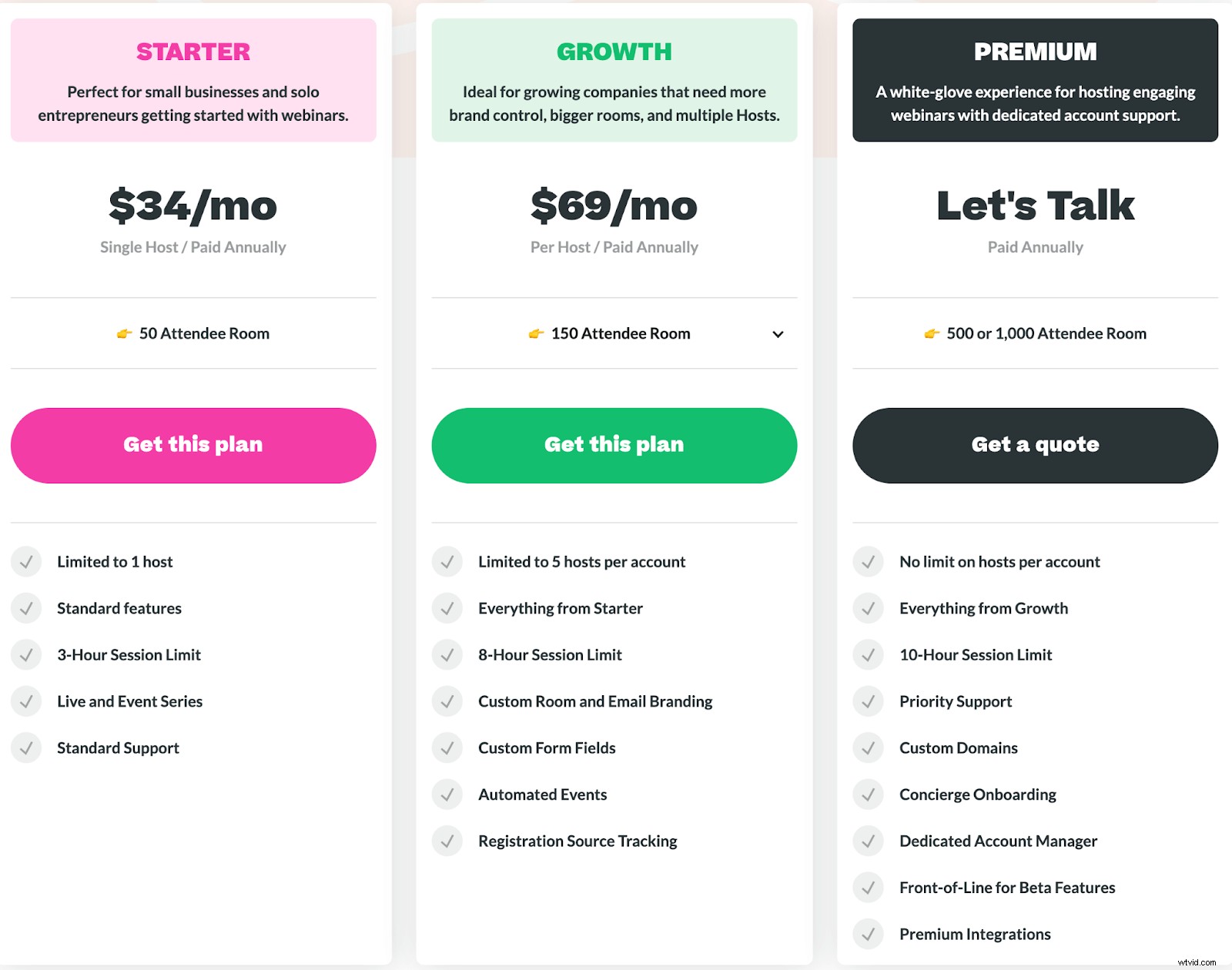Click the pointing finger icon beside 50 Attendee Room
Screen dimensions: 1232x970
tap(123, 333)
